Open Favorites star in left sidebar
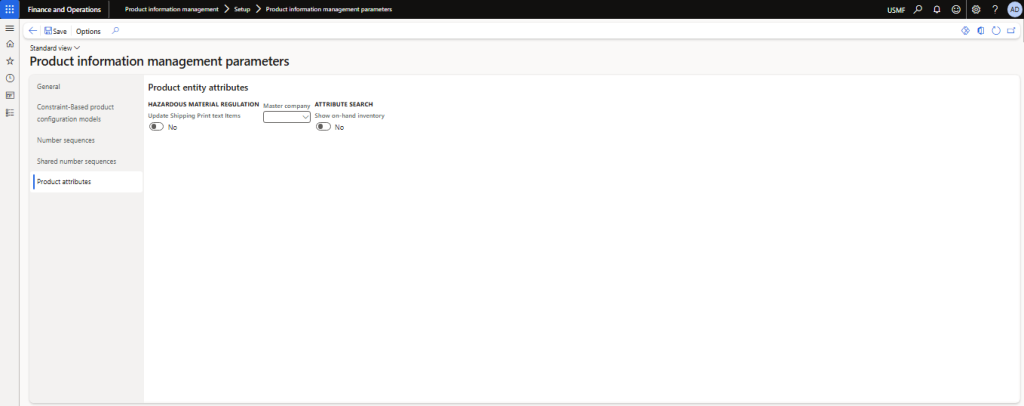Screen dimensions: 1024x406 [10, 61]
